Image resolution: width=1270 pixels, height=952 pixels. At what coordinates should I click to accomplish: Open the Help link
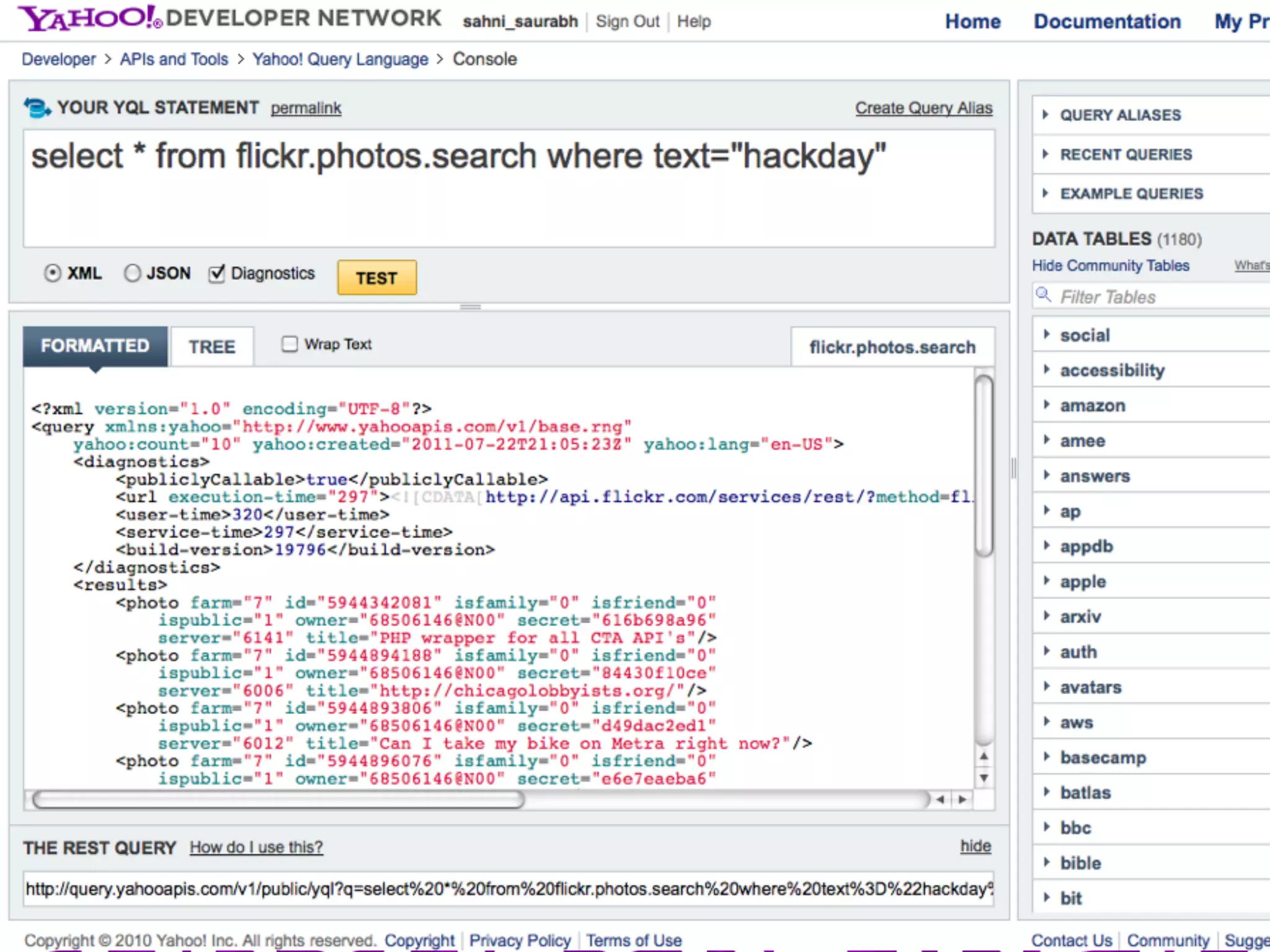click(693, 22)
